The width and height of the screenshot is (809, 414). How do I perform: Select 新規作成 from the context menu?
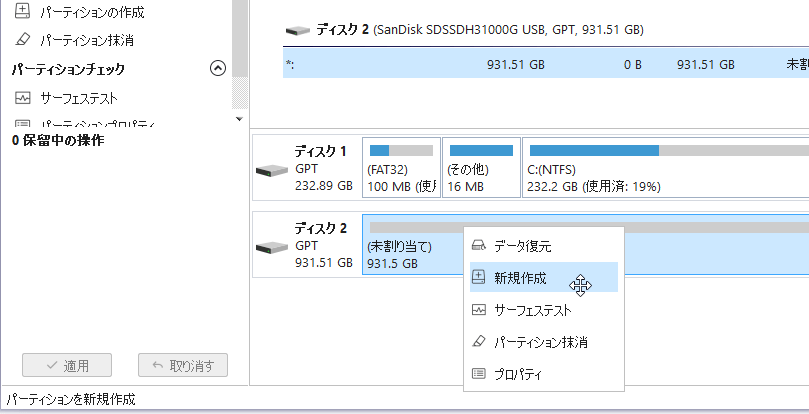[x=518, y=277]
